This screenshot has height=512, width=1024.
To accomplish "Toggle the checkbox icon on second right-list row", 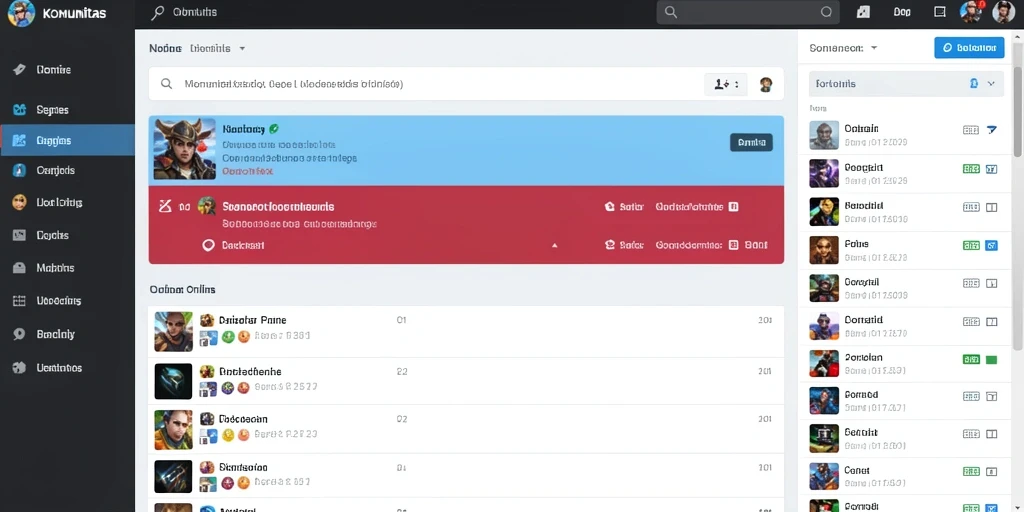I will click(x=991, y=169).
